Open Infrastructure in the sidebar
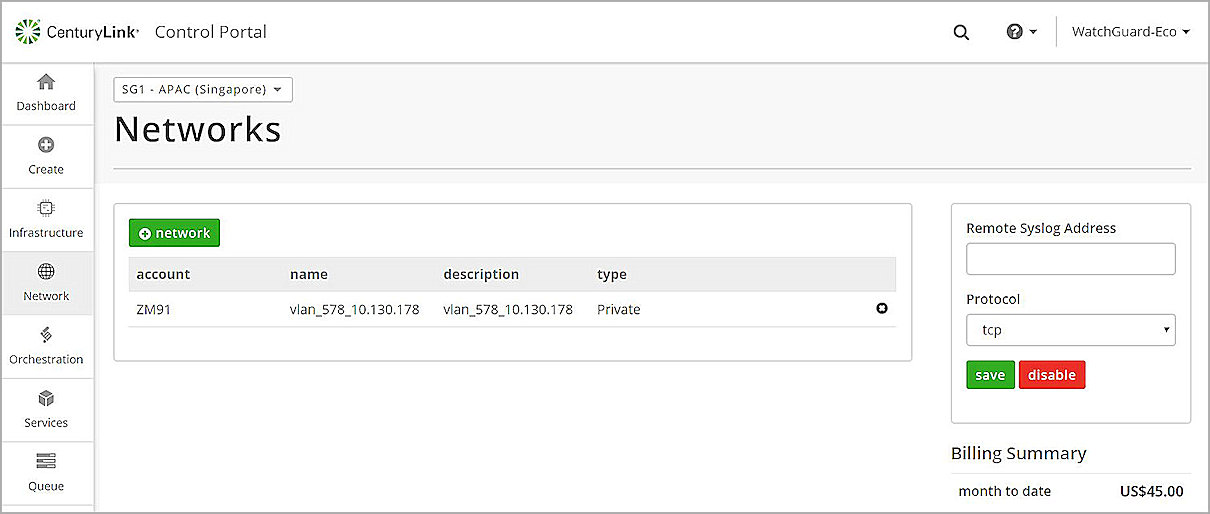Screen dimensions: 1210x514 coord(46,209)
